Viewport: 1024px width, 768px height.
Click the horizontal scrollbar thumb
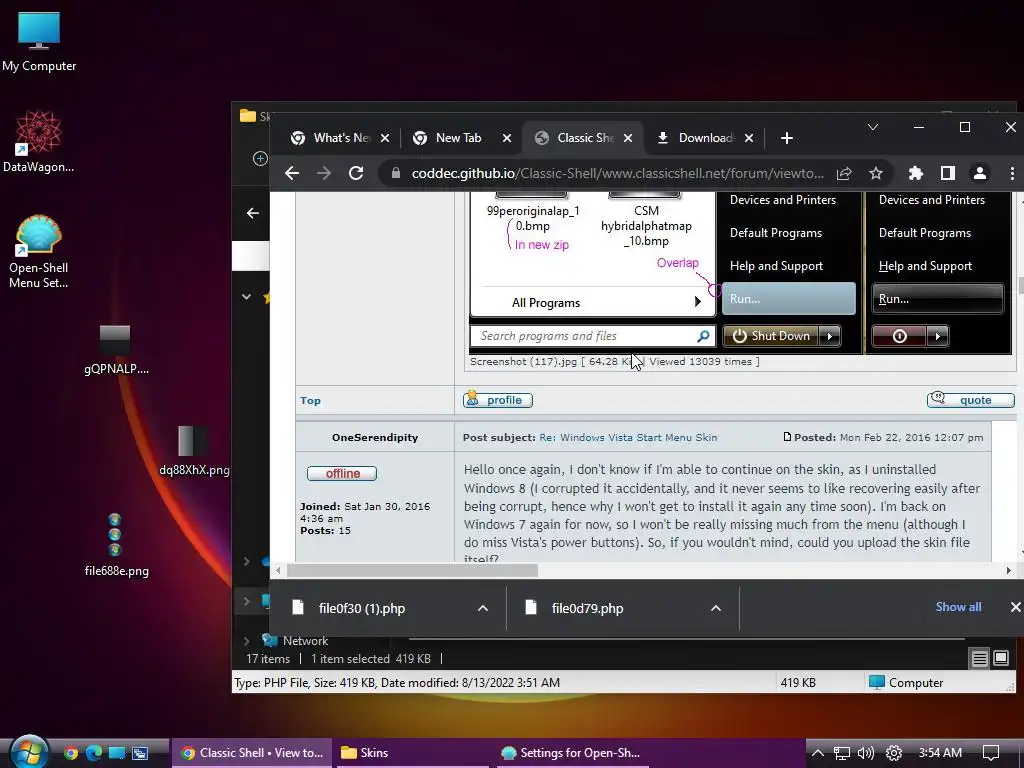[x=412, y=570]
